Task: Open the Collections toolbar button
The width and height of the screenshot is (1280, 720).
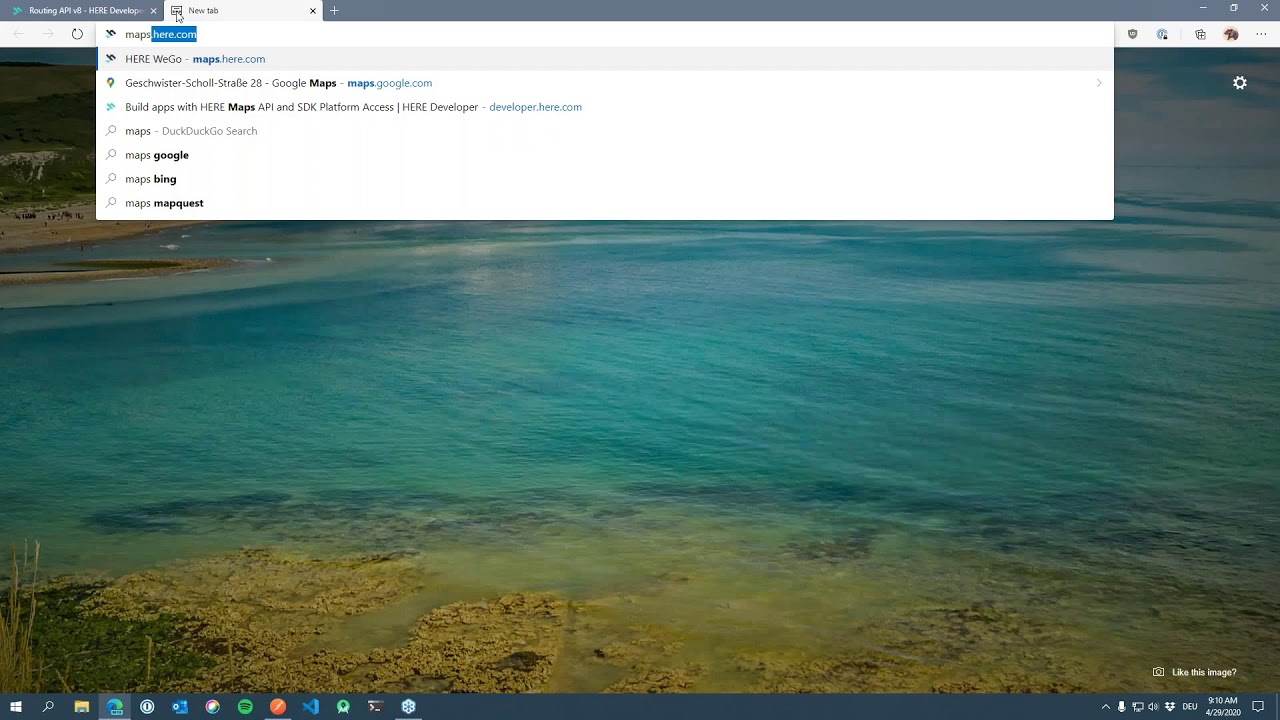Action: (1200, 34)
